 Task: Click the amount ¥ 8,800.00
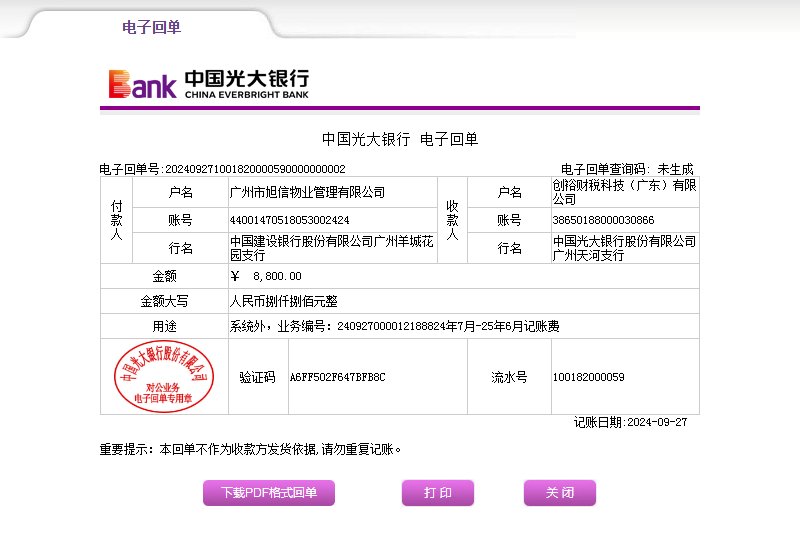[x=266, y=276]
